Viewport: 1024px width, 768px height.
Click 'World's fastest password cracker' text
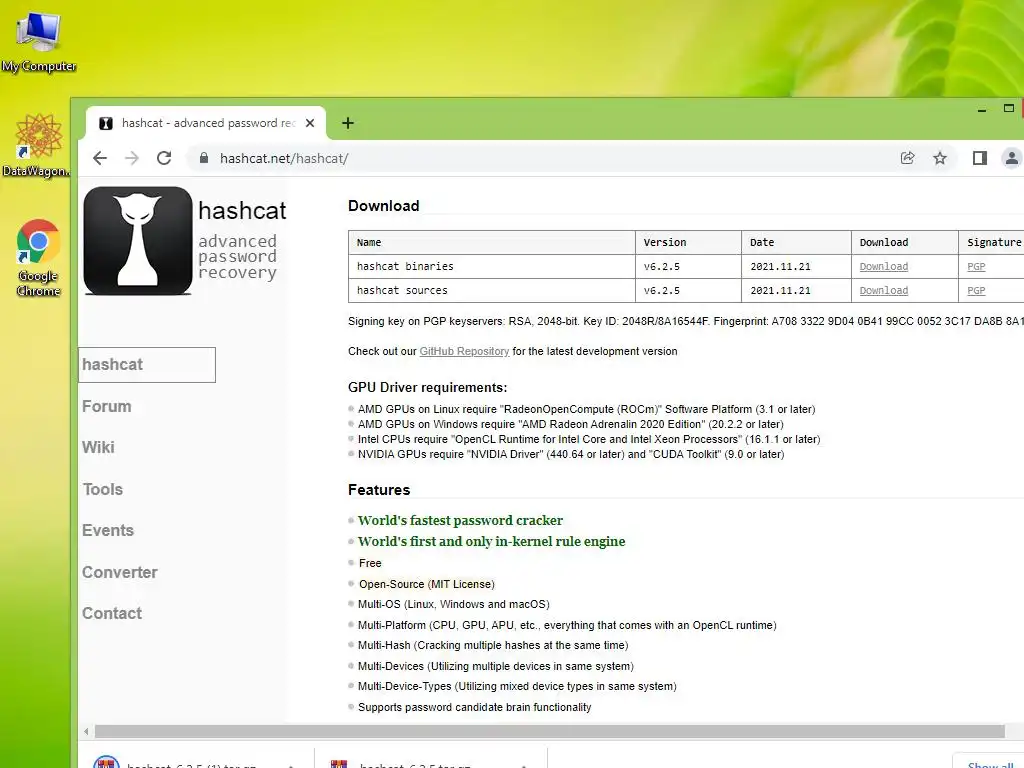(460, 520)
